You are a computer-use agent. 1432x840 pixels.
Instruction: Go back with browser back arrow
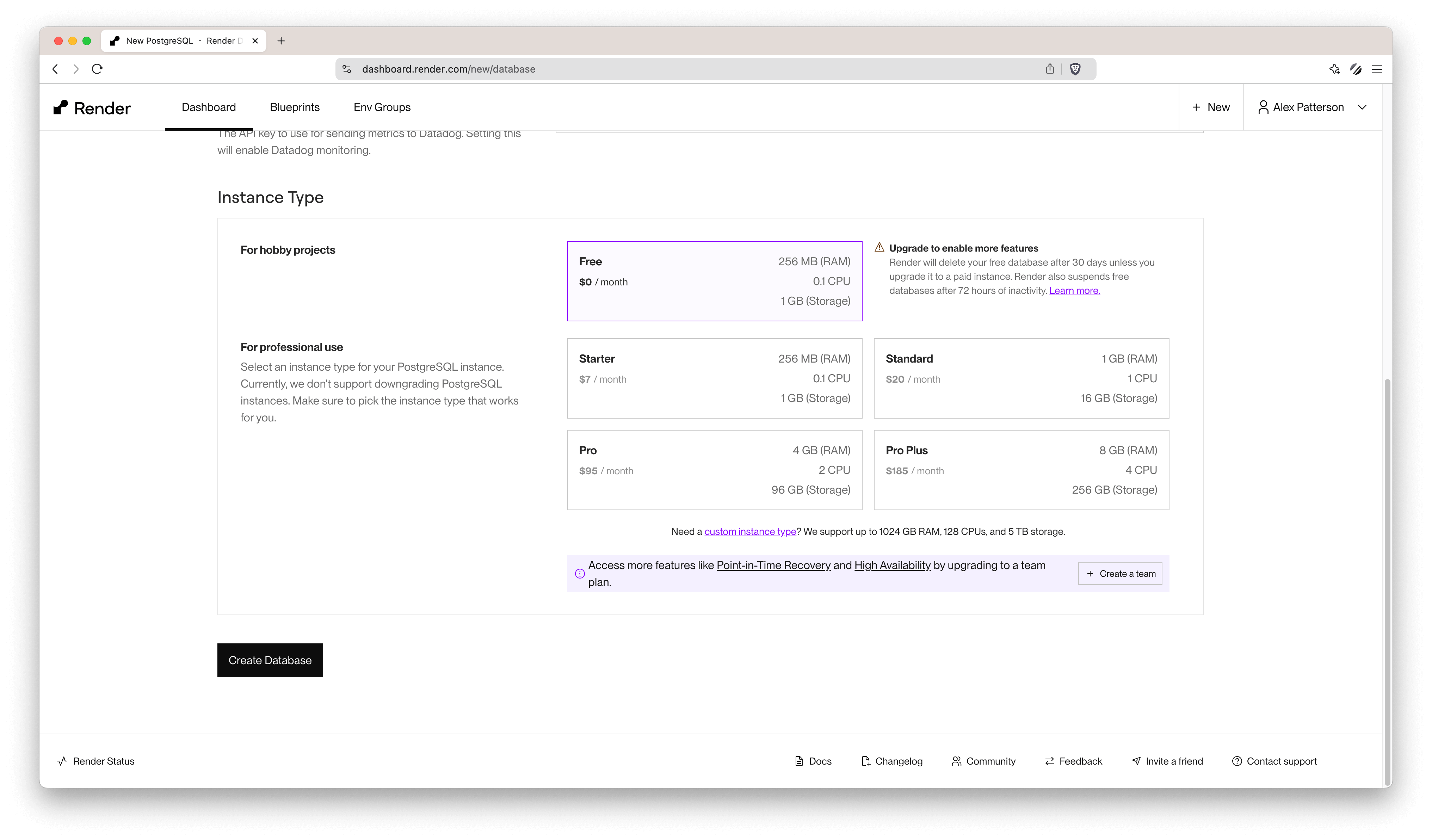coord(55,69)
